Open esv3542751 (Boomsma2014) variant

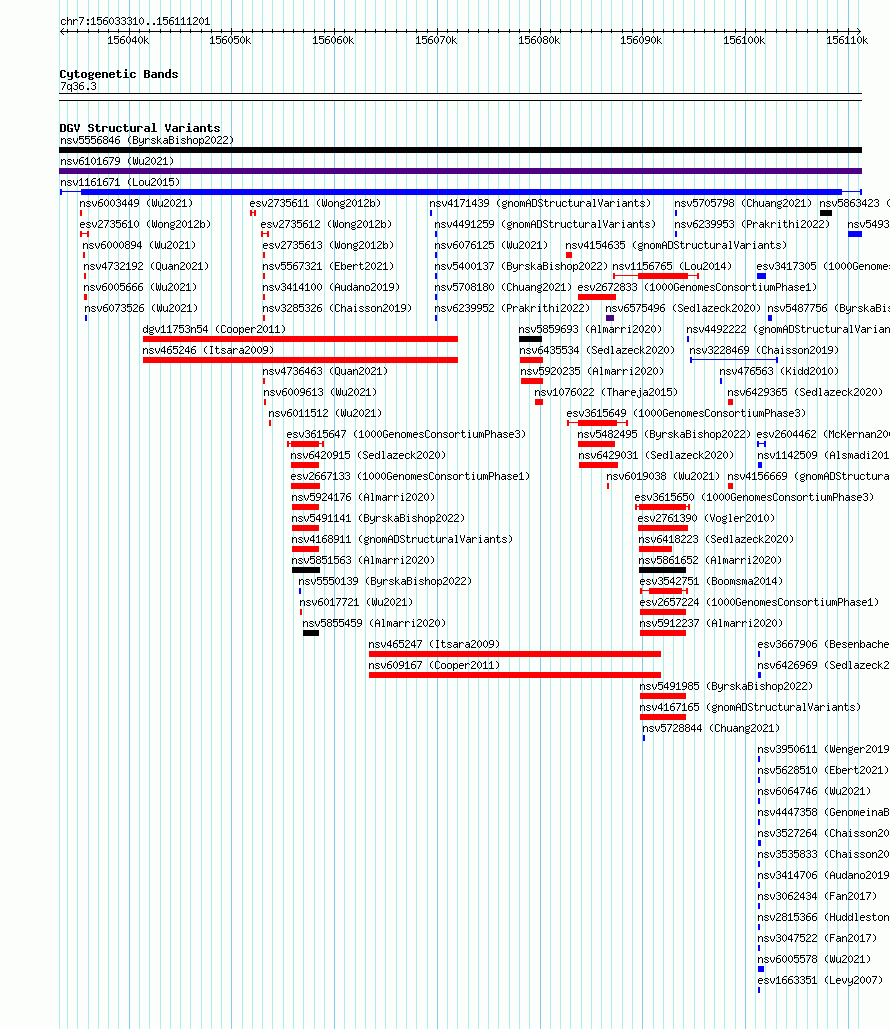711,581
